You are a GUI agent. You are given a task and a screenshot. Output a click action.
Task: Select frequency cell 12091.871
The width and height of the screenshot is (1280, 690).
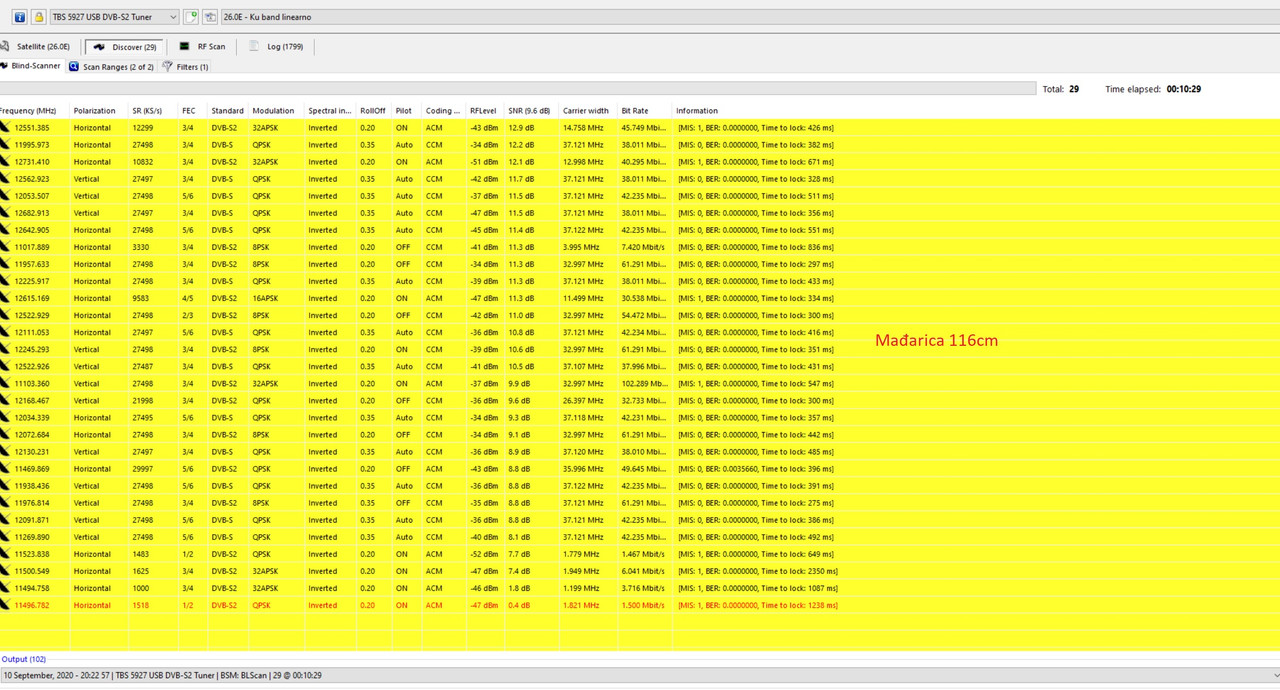[x=32, y=520]
